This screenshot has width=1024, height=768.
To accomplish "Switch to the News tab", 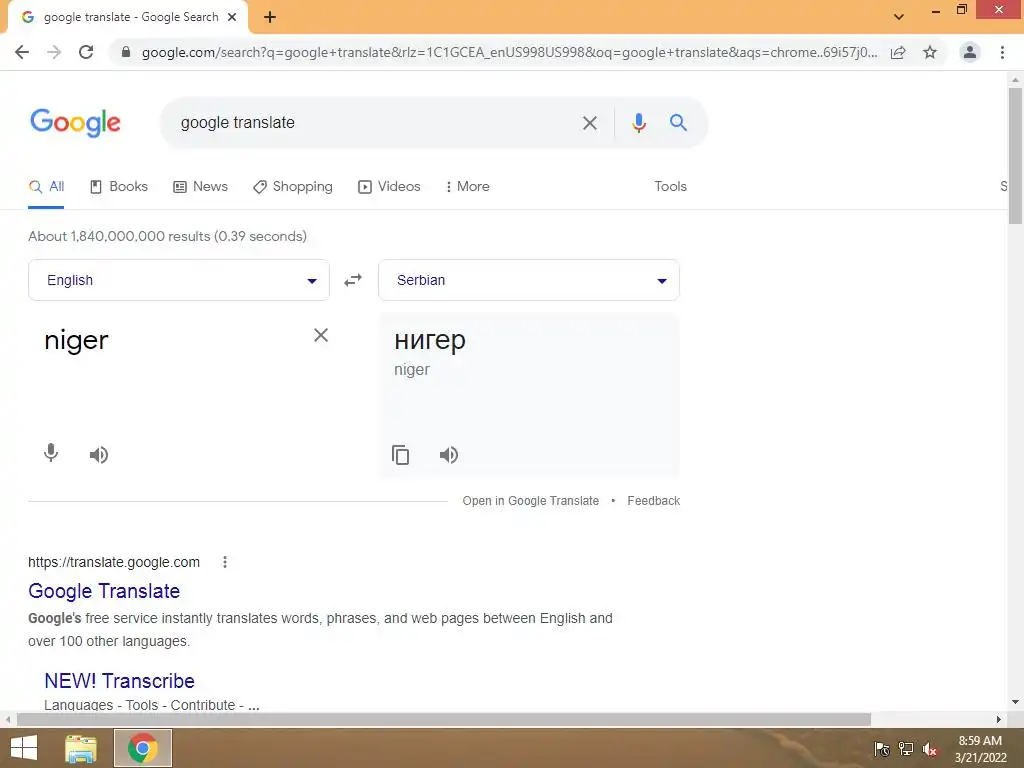I will [200, 187].
